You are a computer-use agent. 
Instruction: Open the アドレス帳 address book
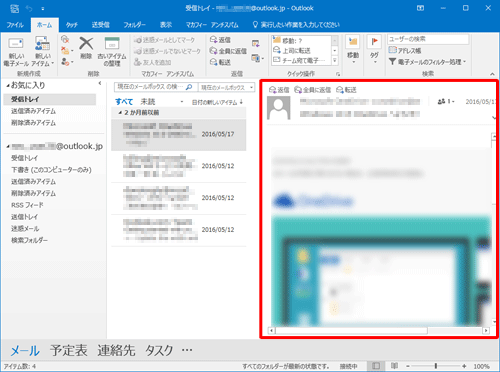click(405, 51)
